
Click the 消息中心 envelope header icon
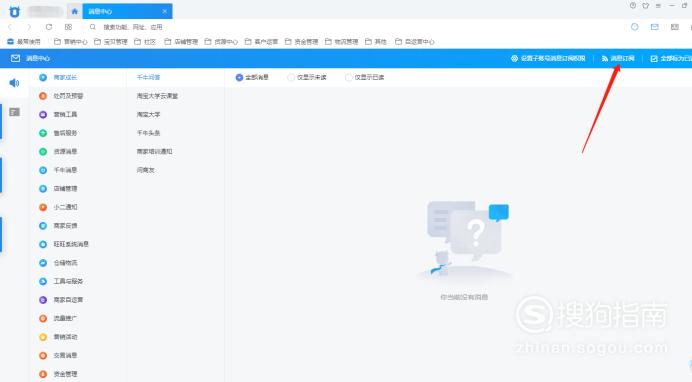click(x=15, y=58)
